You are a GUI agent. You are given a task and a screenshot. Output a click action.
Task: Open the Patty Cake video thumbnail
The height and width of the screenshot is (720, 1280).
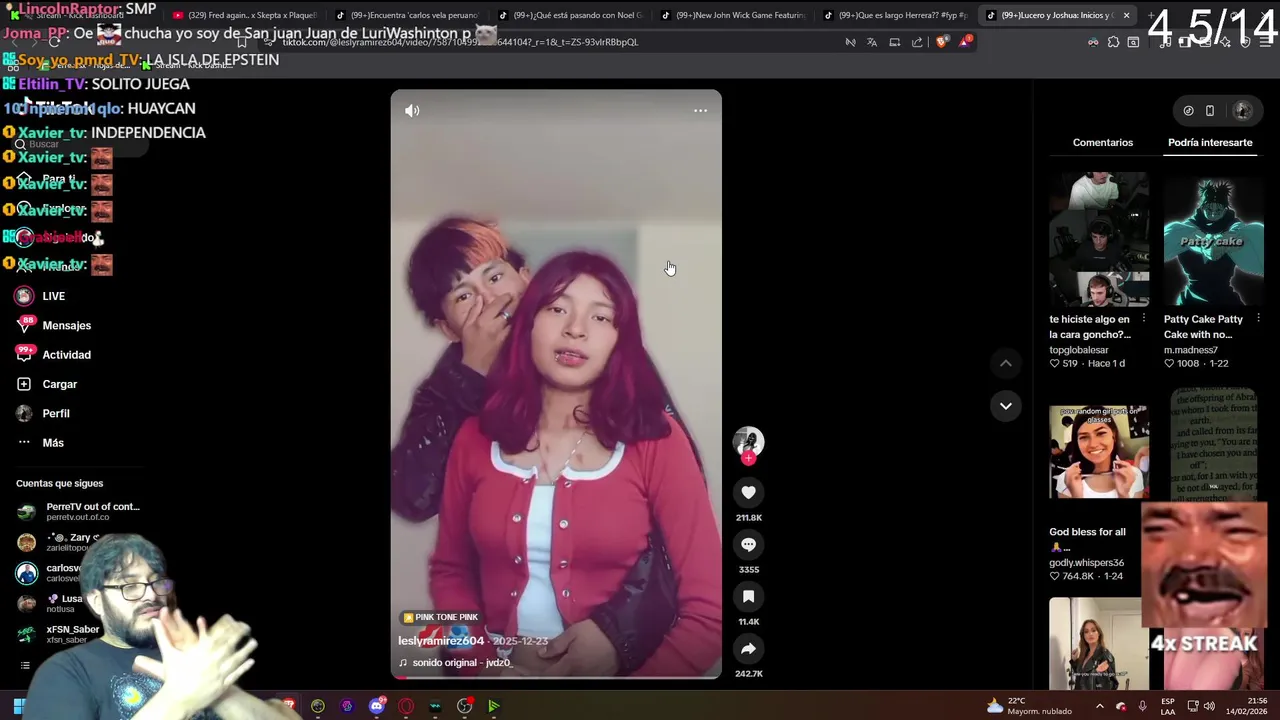[x=1213, y=239]
